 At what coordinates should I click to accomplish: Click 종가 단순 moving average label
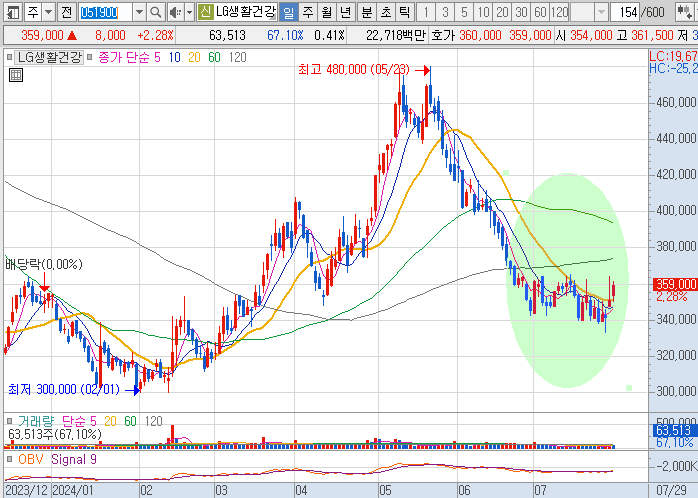click(x=123, y=57)
